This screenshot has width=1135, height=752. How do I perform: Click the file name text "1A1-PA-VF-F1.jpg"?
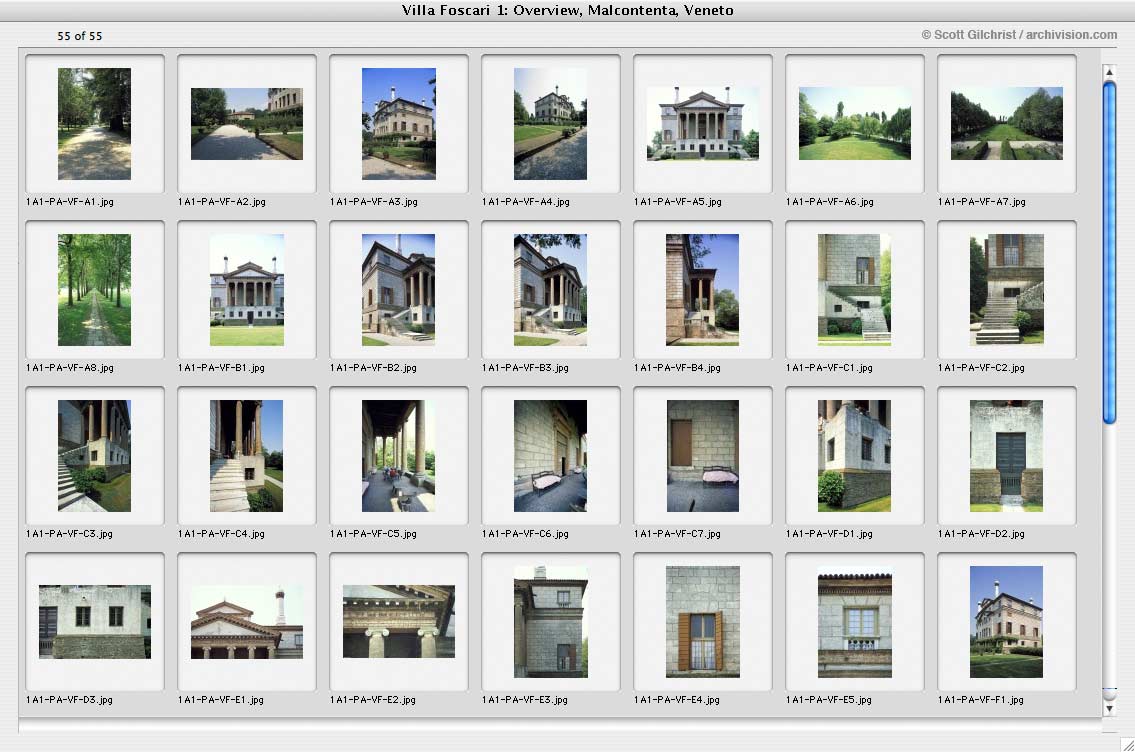[981, 700]
